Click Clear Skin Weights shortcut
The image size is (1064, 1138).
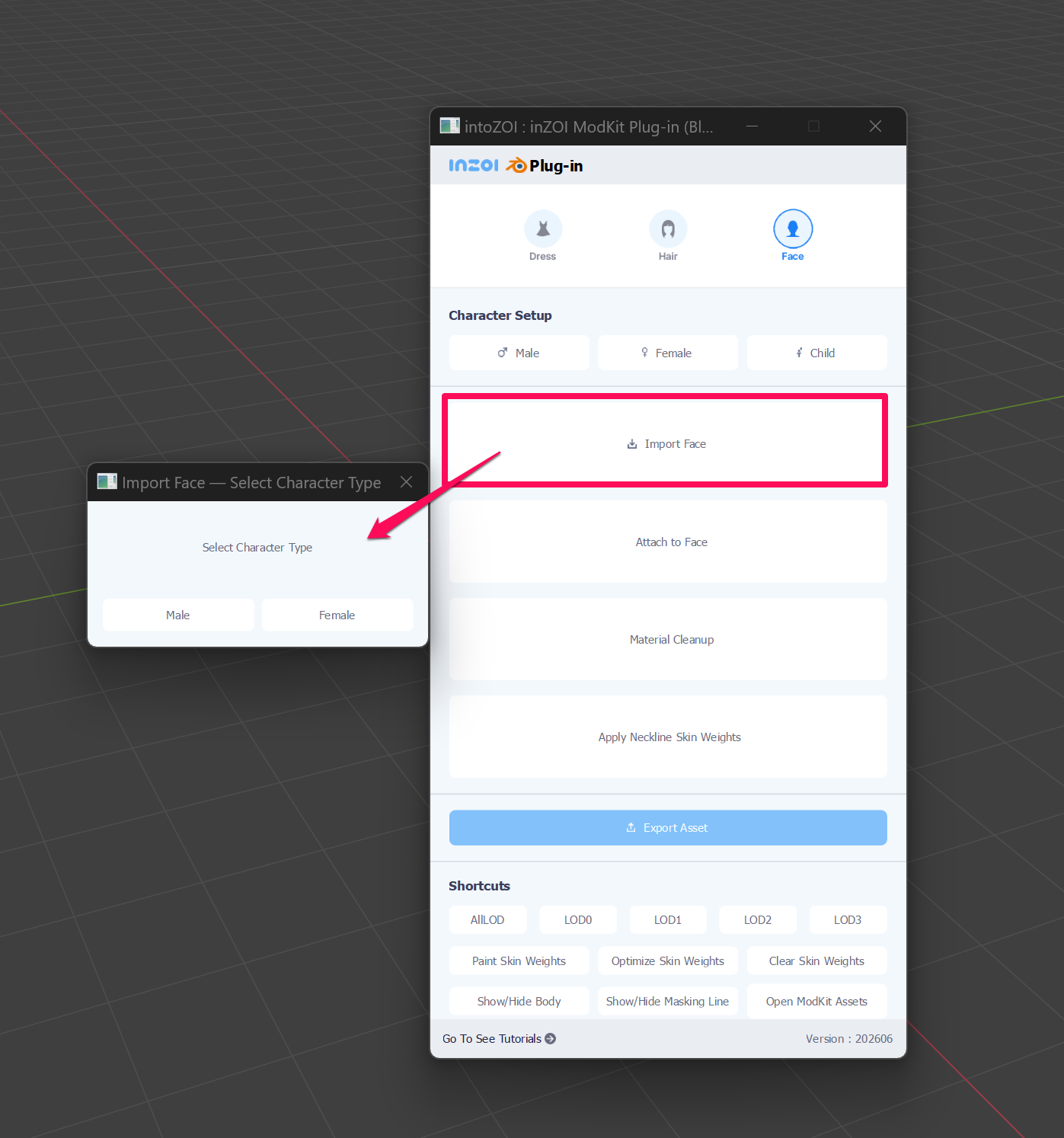tap(816, 961)
